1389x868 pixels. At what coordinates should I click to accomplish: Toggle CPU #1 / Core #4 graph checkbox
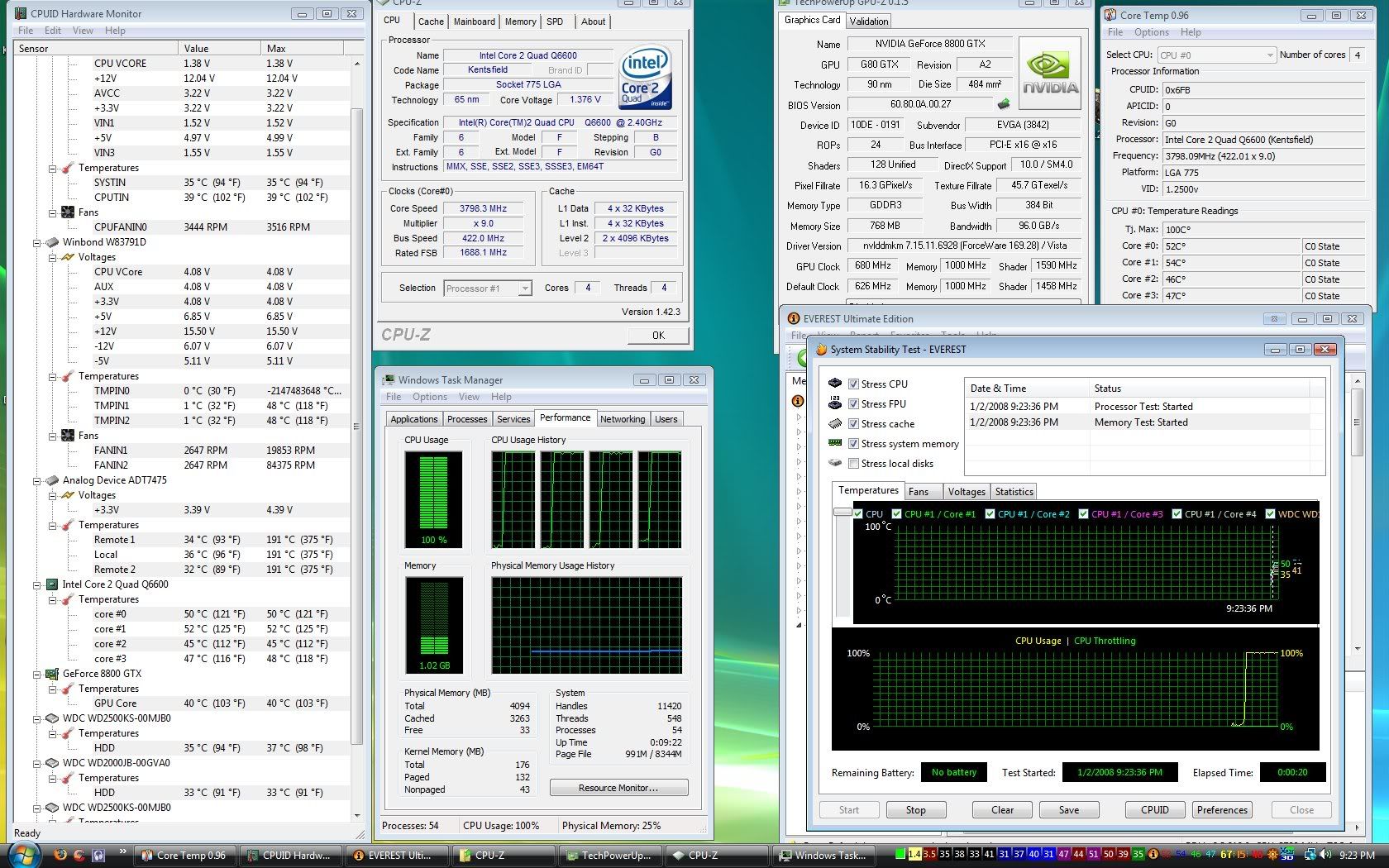(1177, 514)
